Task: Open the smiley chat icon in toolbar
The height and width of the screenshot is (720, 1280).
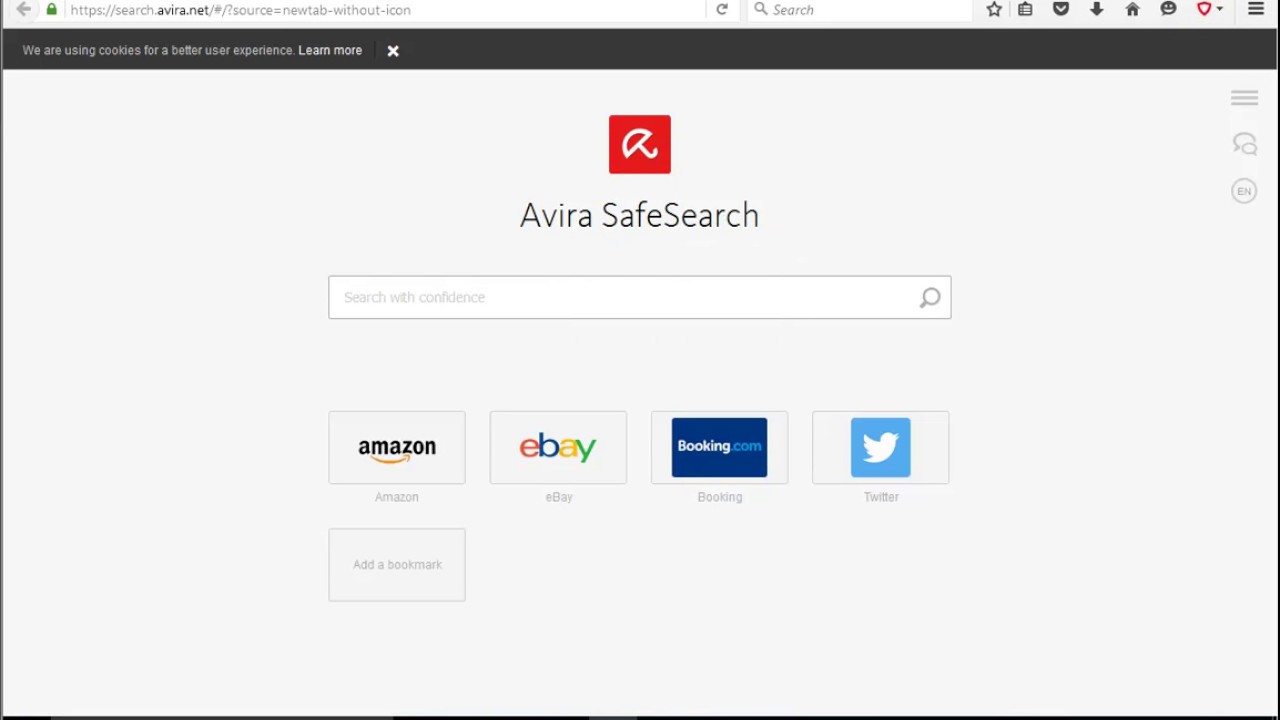Action: tap(1168, 9)
